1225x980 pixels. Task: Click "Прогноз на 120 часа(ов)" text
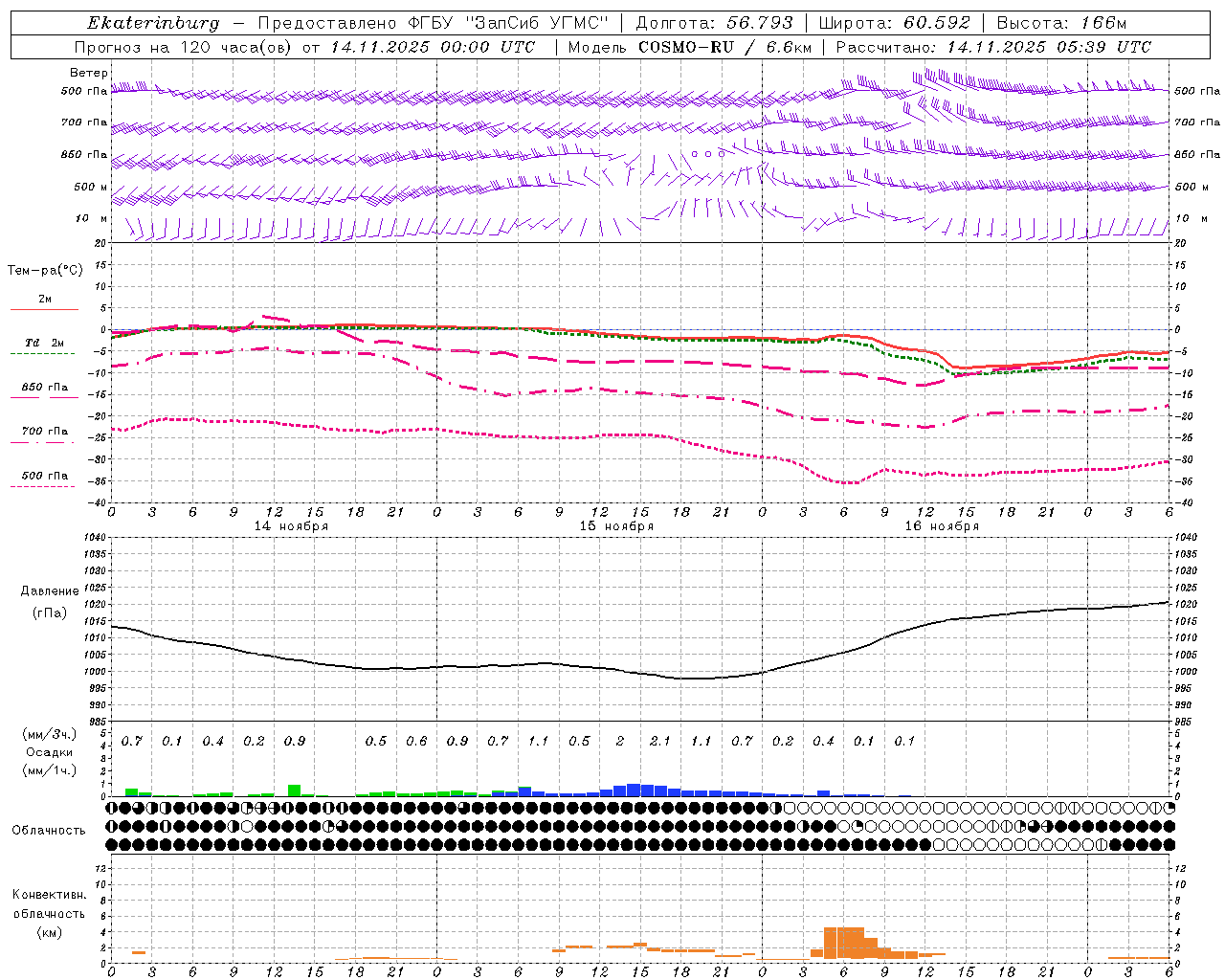click(185, 47)
